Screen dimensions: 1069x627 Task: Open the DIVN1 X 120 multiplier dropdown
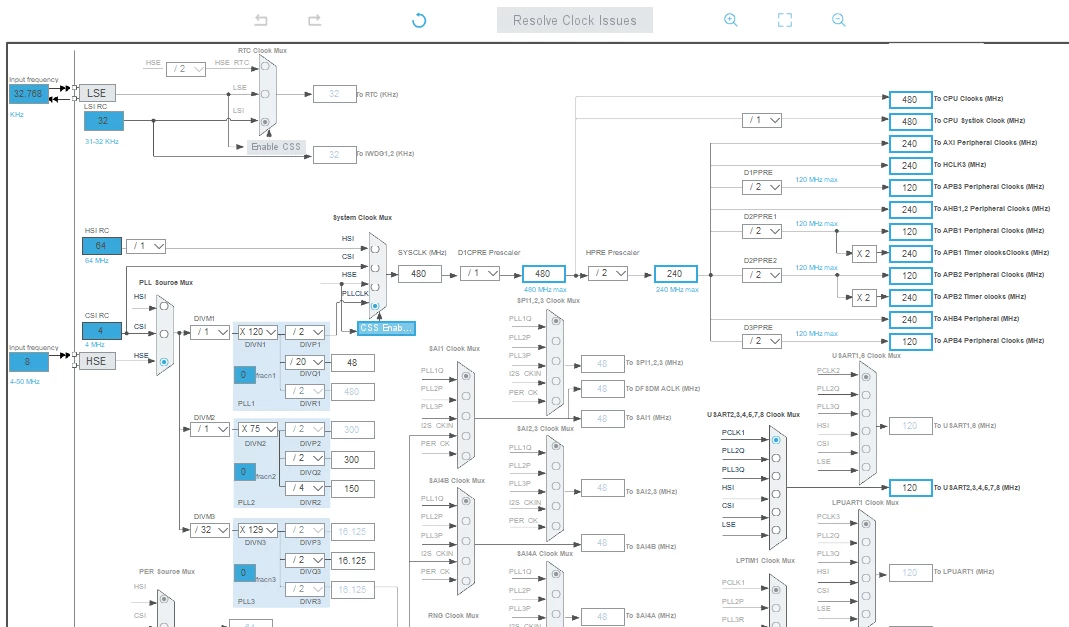pos(257,332)
